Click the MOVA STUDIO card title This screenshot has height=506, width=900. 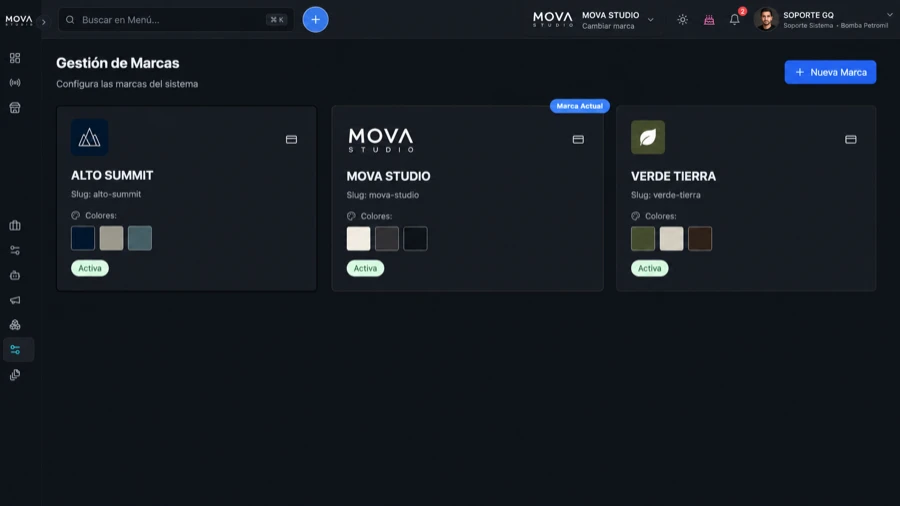(x=389, y=176)
